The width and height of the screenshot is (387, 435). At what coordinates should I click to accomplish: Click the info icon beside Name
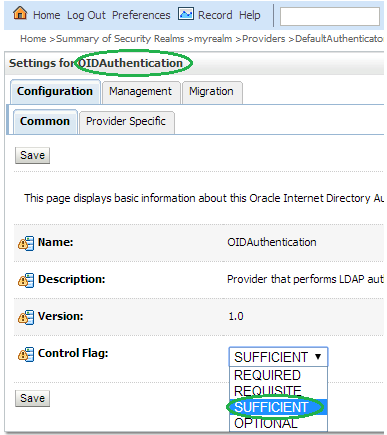pyautogui.click(x=26, y=243)
